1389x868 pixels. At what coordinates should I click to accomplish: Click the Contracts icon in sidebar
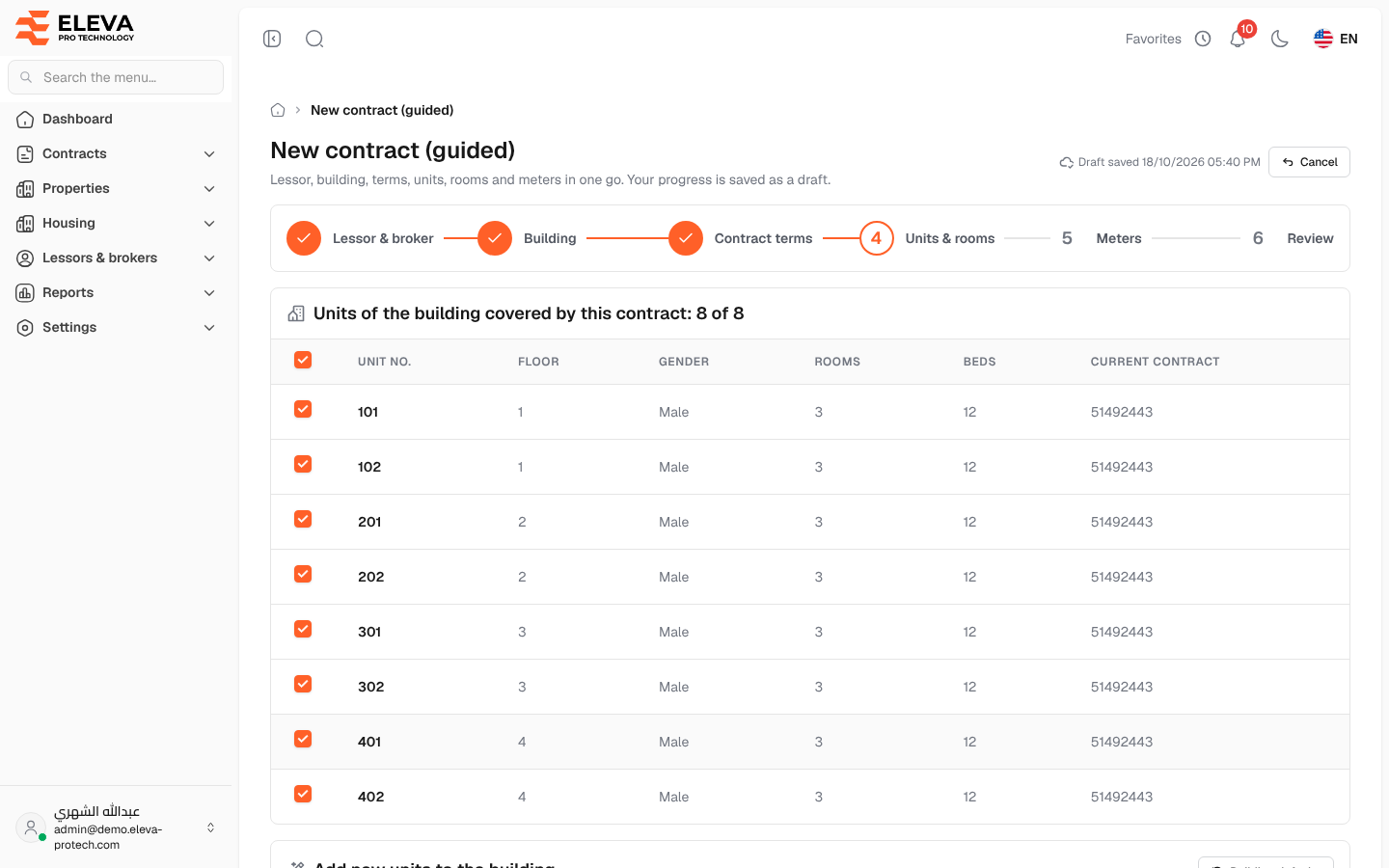coord(25,154)
